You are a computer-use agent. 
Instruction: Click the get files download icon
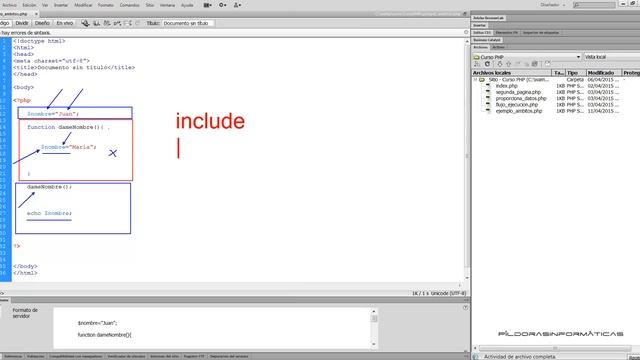(x=499, y=64)
